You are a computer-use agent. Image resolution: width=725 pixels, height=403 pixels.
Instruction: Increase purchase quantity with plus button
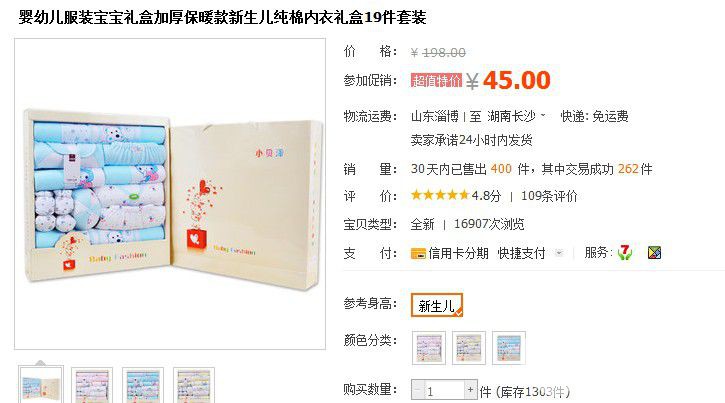(x=470, y=390)
